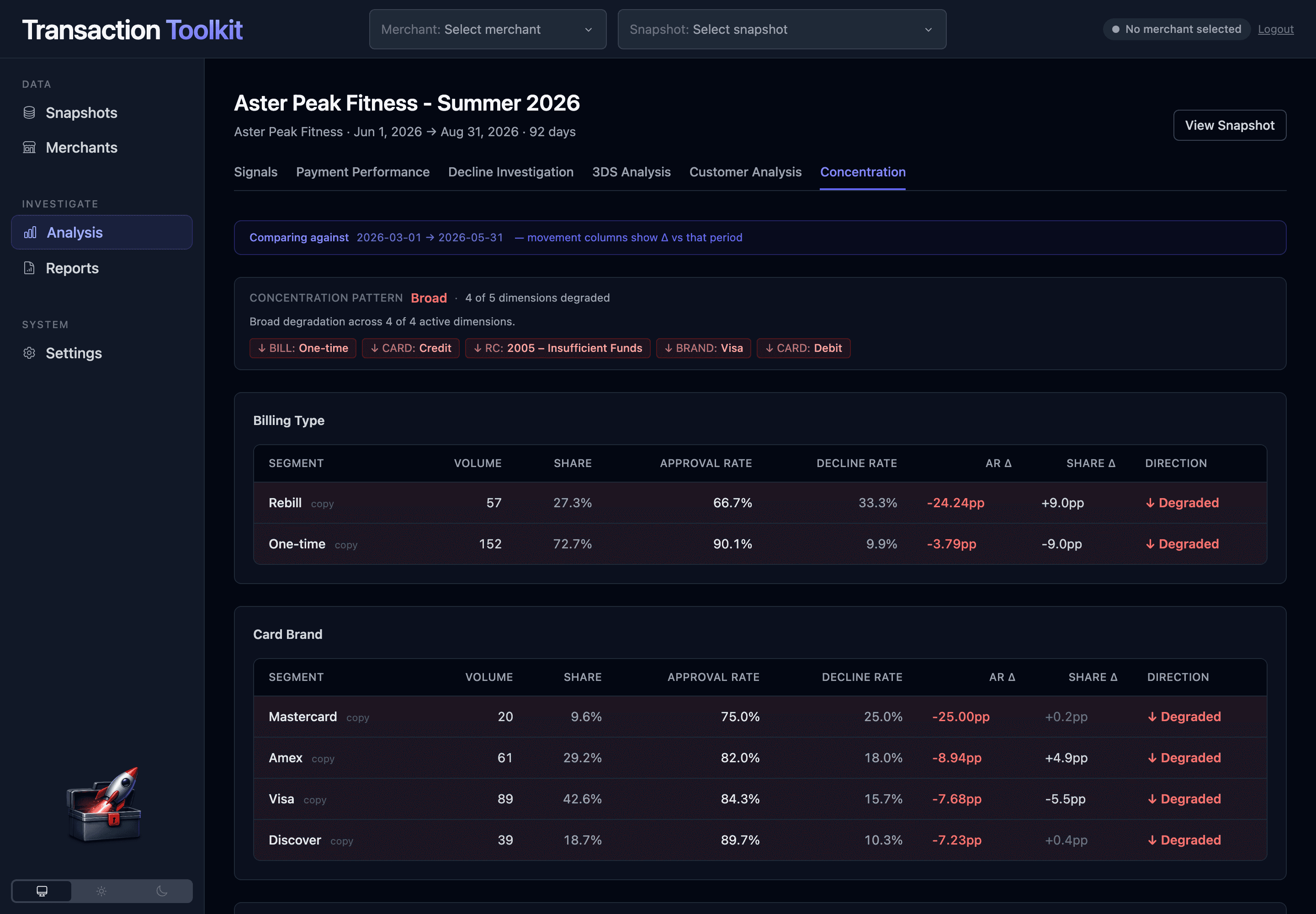
Task: Click the Snapshot dropdown chevron arrow
Action: [929, 30]
